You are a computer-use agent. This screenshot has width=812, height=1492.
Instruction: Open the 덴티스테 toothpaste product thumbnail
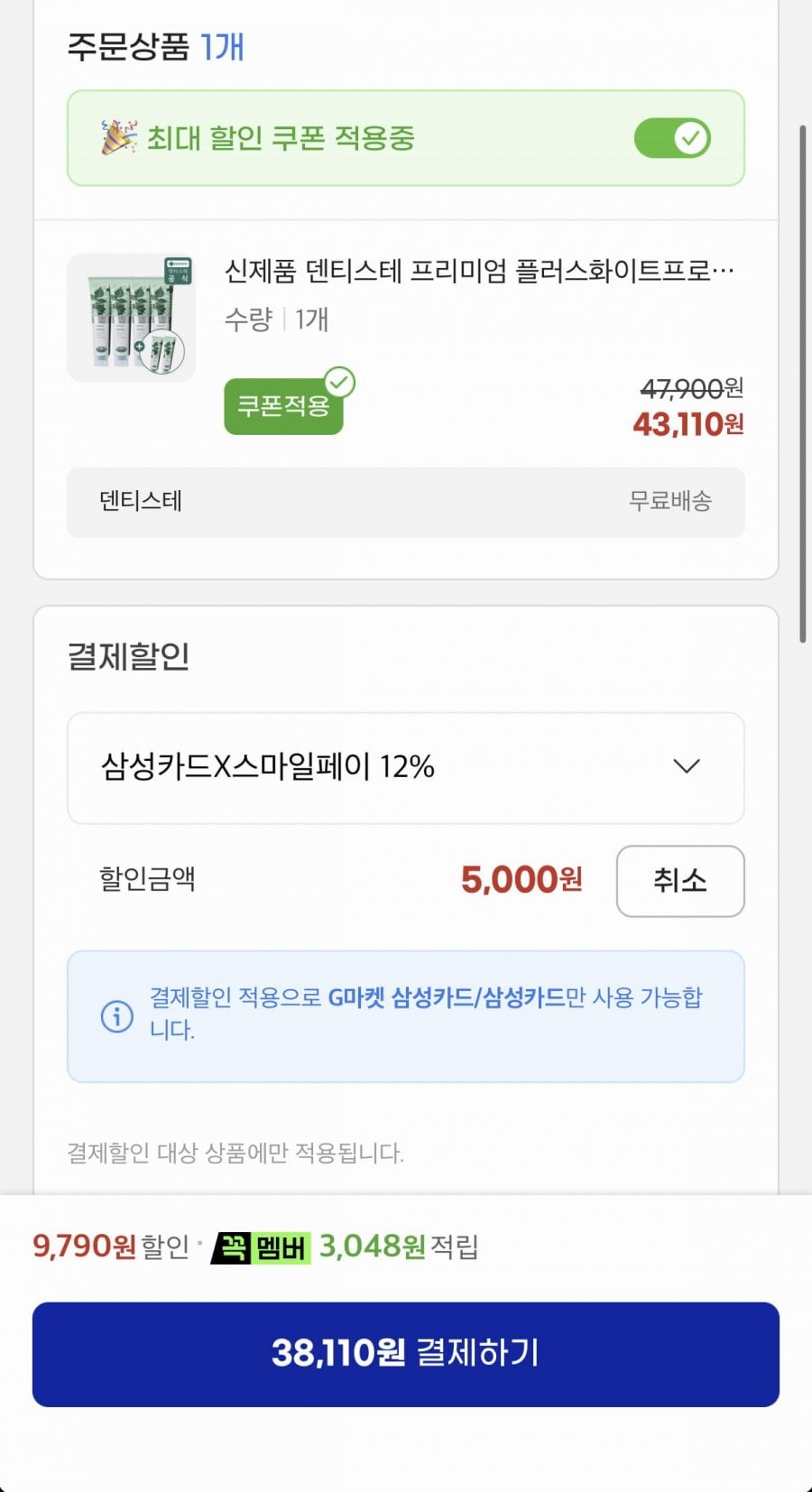click(x=132, y=317)
